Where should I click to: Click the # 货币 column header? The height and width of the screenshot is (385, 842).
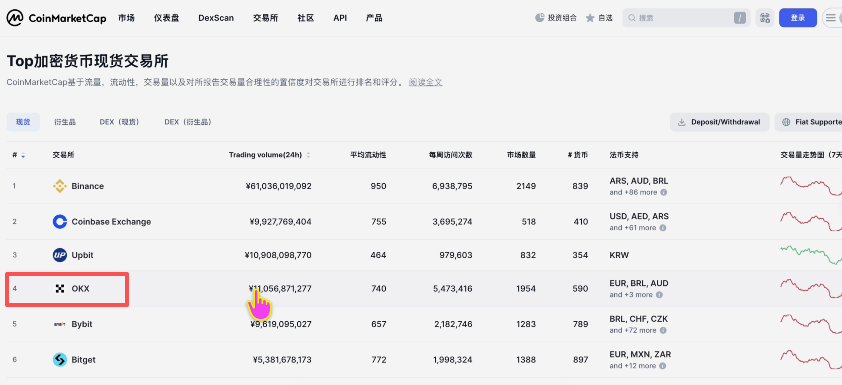click(578, 155)
